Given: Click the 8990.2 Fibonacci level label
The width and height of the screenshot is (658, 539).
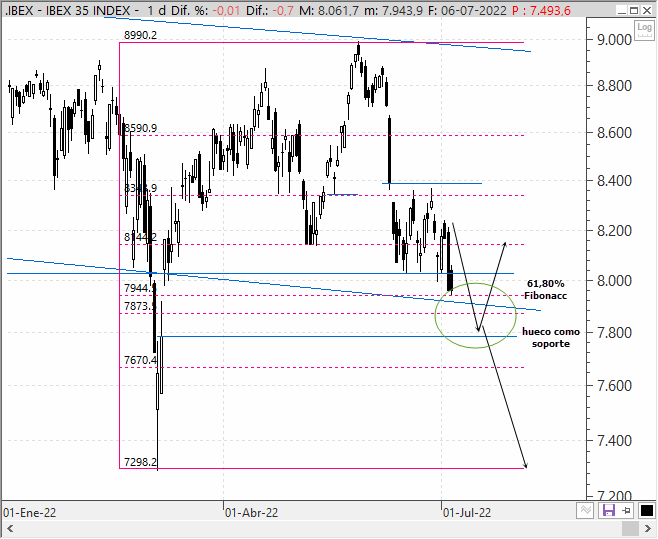Looking at the screenshot, I should 141,35.
